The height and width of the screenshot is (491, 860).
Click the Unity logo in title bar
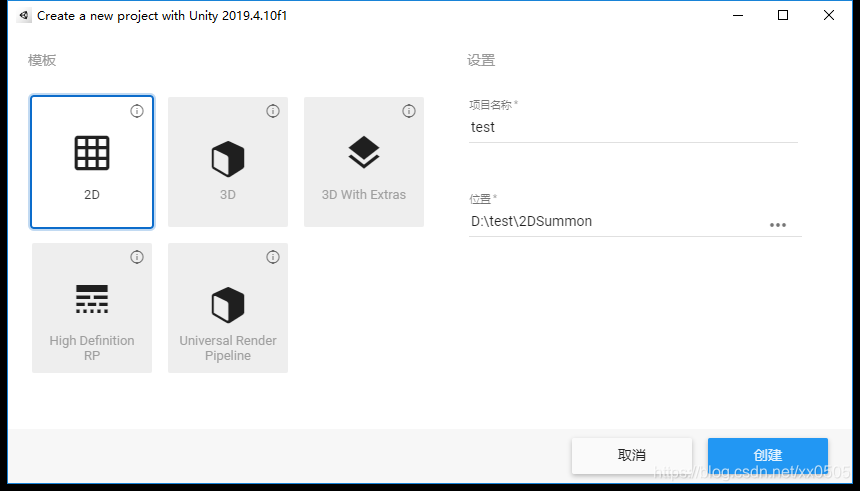pyautogui.click(x=24, y=15)
